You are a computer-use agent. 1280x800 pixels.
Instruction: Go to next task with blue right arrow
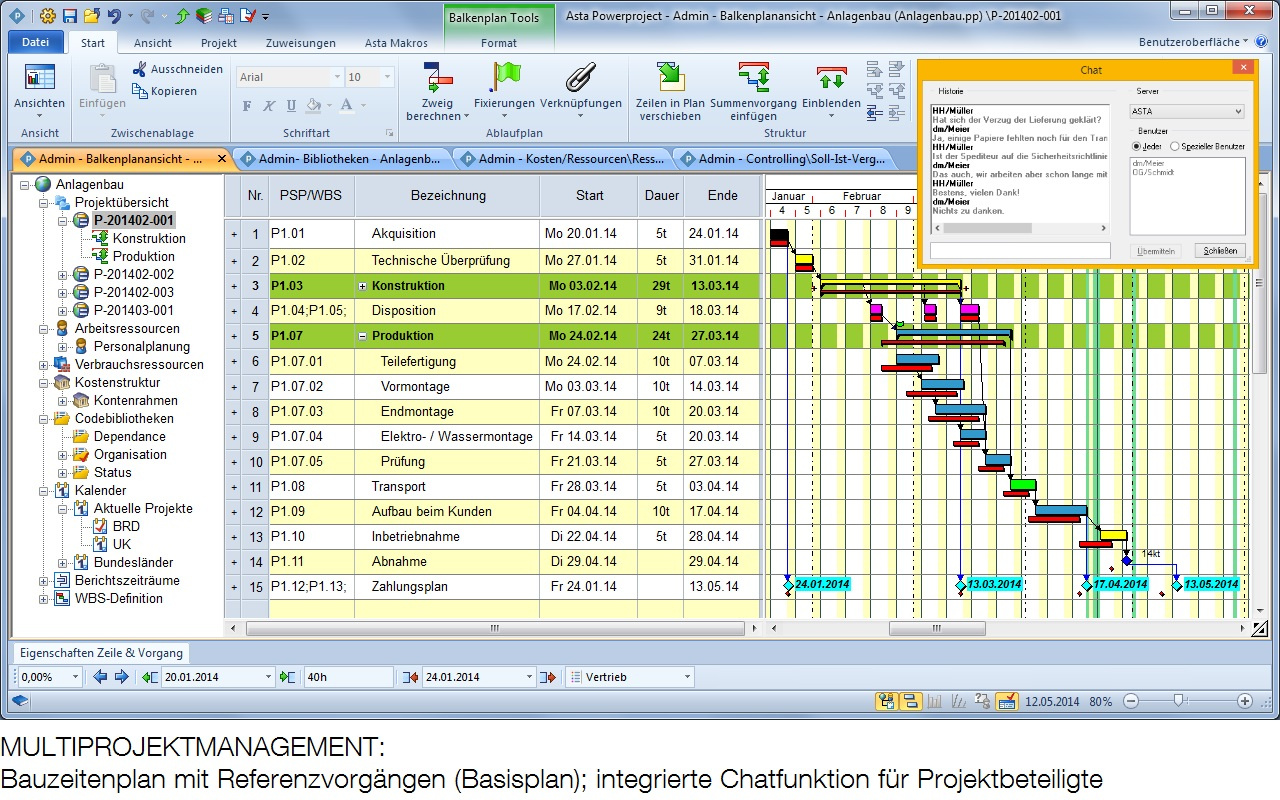(x=122, y=677)
